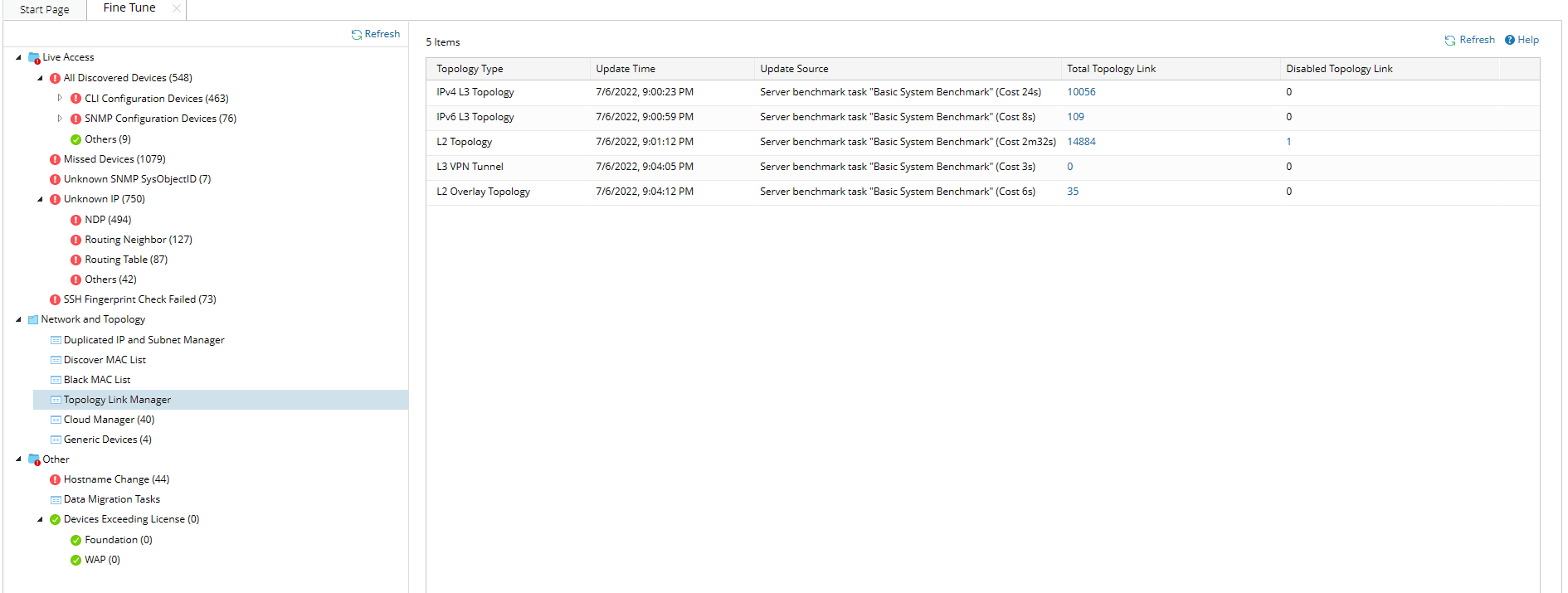Open Missed Devices (1079) list
This screenshot has height=593, width=1568.
(x=114, y=159)
